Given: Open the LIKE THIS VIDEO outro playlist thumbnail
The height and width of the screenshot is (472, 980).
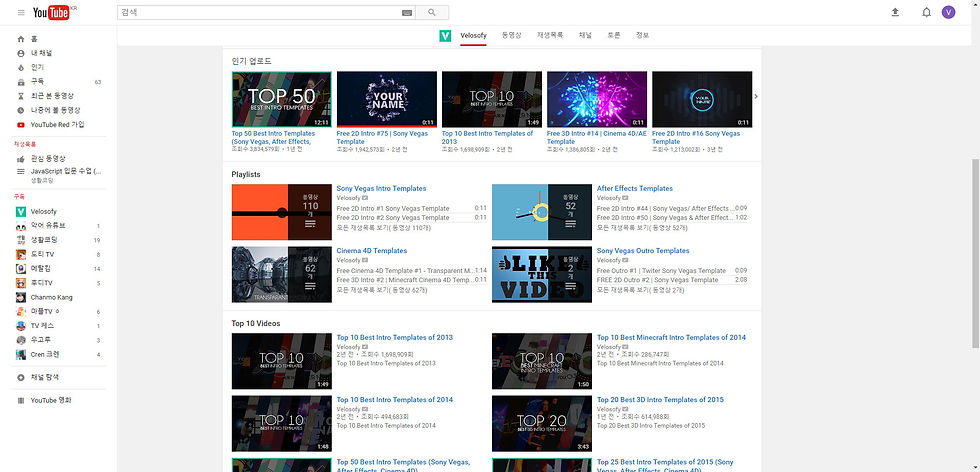Looking at the screenshot, I should tap(541, 274).
